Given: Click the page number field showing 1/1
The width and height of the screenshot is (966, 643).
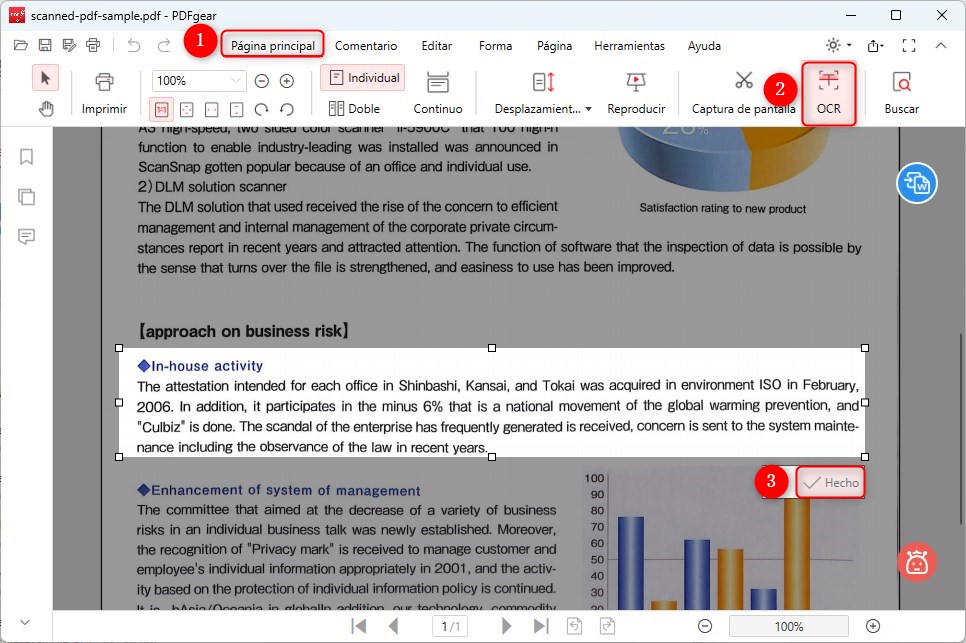Looking at the screenshot, I should [x=449, y=626].
